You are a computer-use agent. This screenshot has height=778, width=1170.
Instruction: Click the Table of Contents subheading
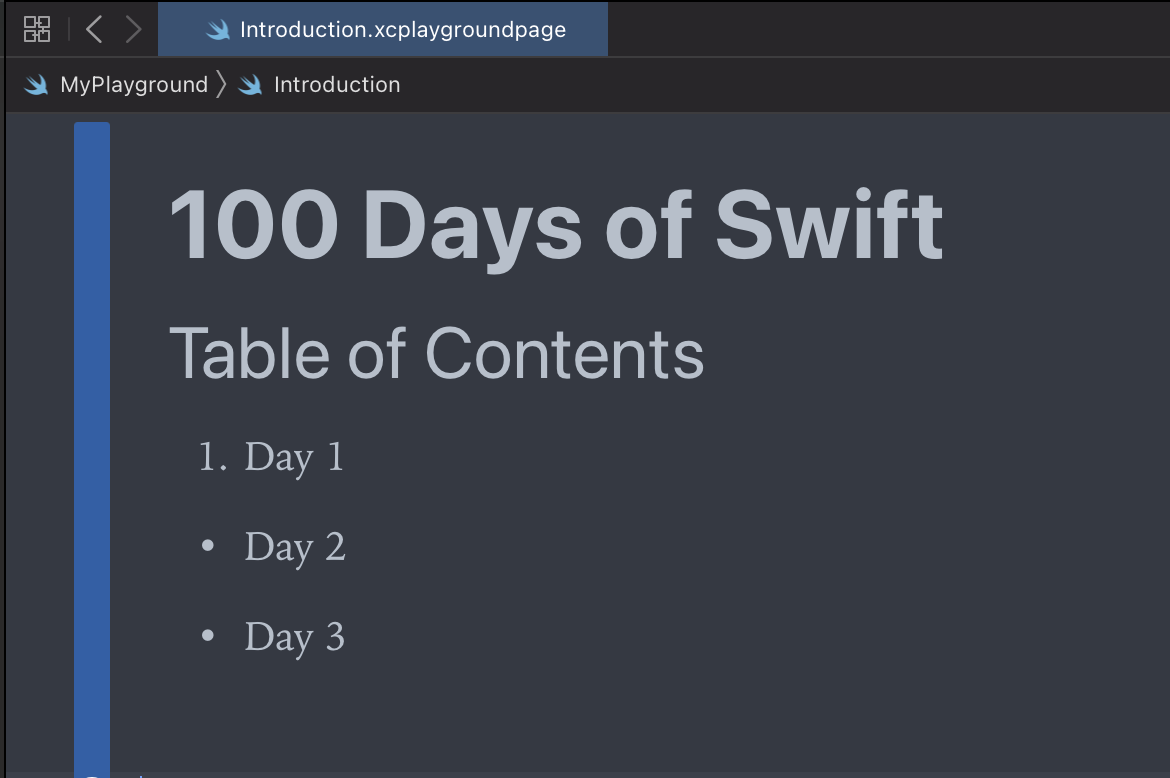click(437, 353)
